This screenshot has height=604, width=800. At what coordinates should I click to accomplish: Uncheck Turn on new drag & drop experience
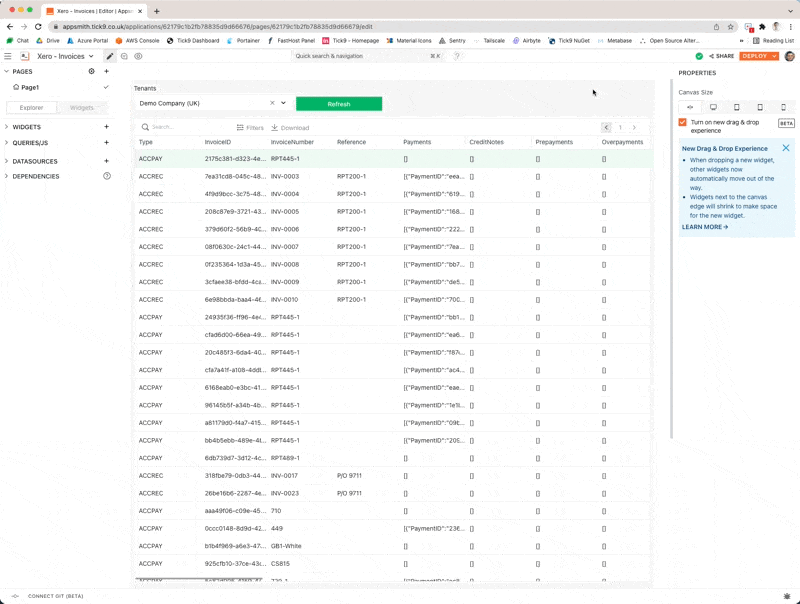[x=683, y=122]
